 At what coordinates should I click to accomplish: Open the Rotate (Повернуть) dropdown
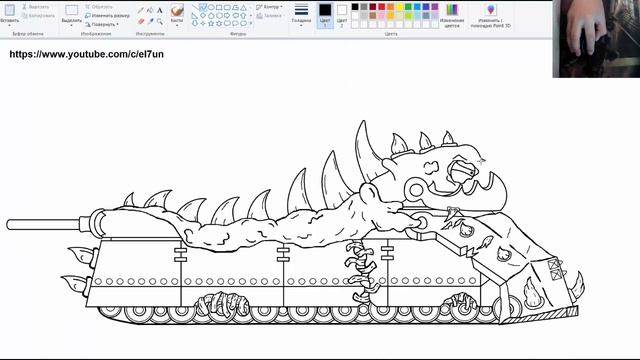click(x=102, y=24)
